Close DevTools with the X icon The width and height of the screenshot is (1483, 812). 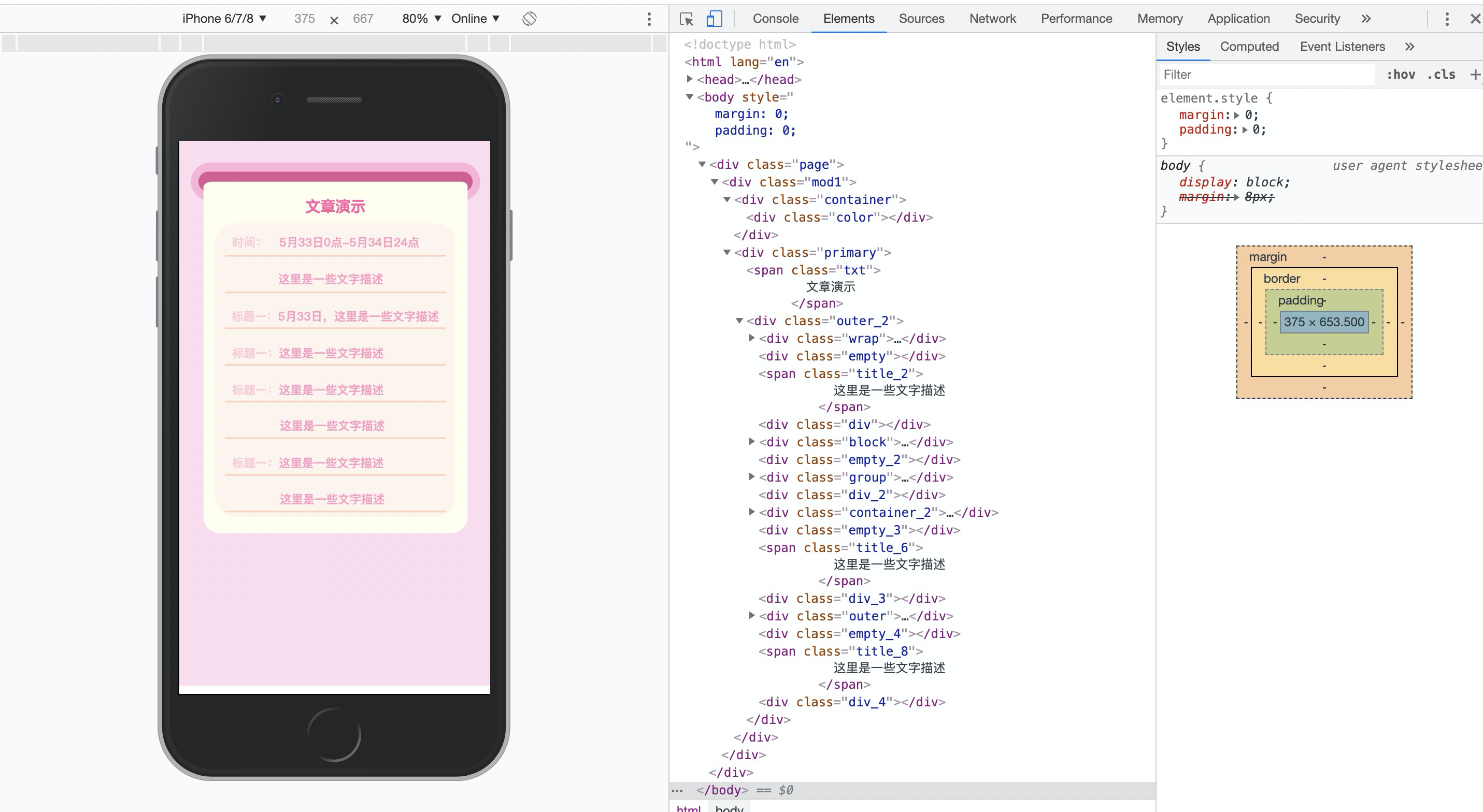point(1475,19)
